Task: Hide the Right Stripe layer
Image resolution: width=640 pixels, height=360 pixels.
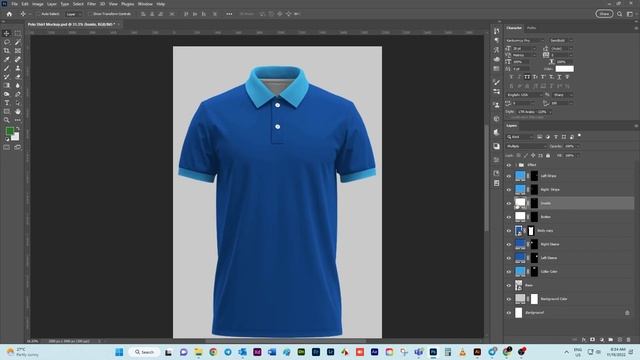Action: 509,190
